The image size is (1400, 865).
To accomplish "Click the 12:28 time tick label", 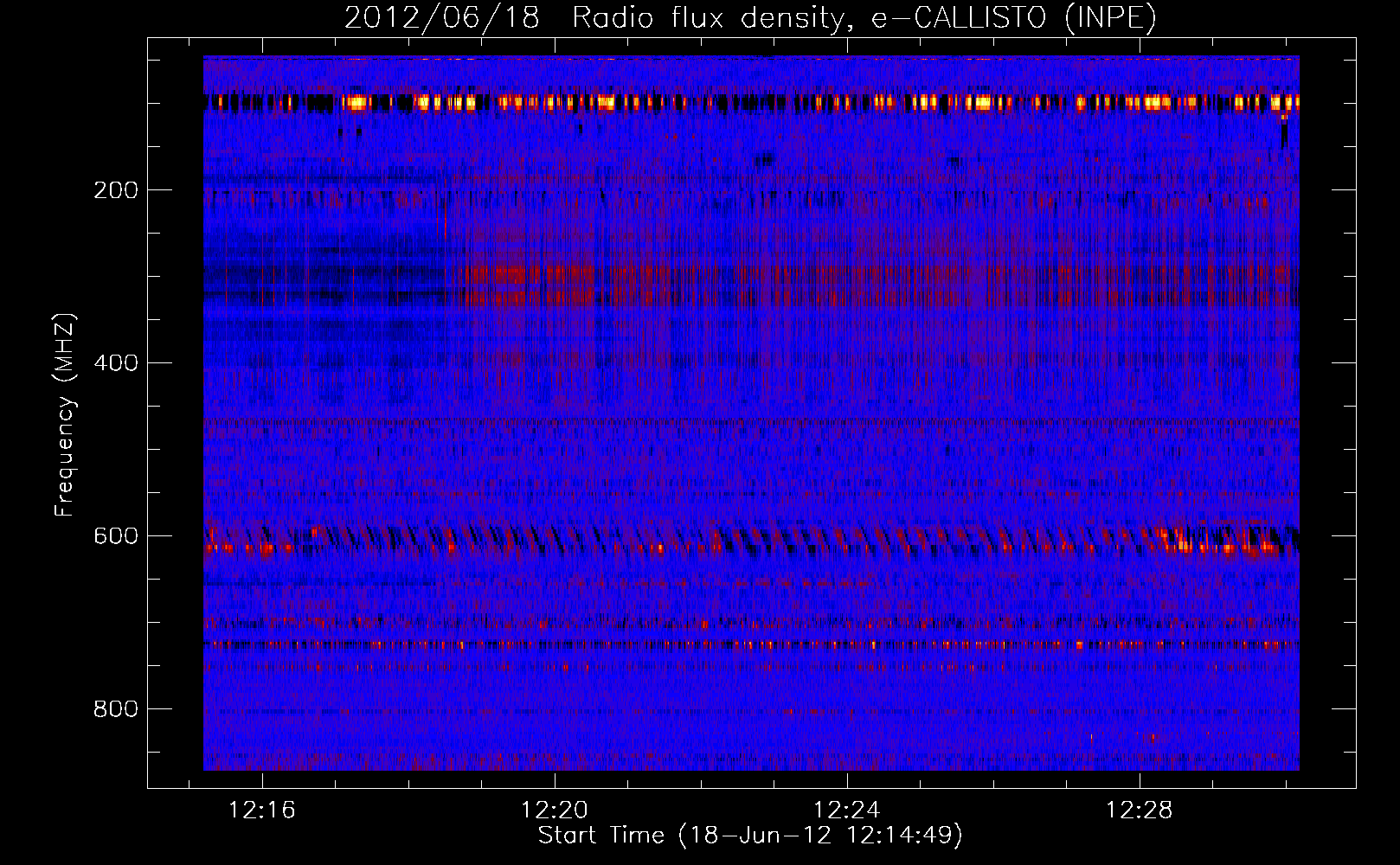I will tap(1139, 810).
